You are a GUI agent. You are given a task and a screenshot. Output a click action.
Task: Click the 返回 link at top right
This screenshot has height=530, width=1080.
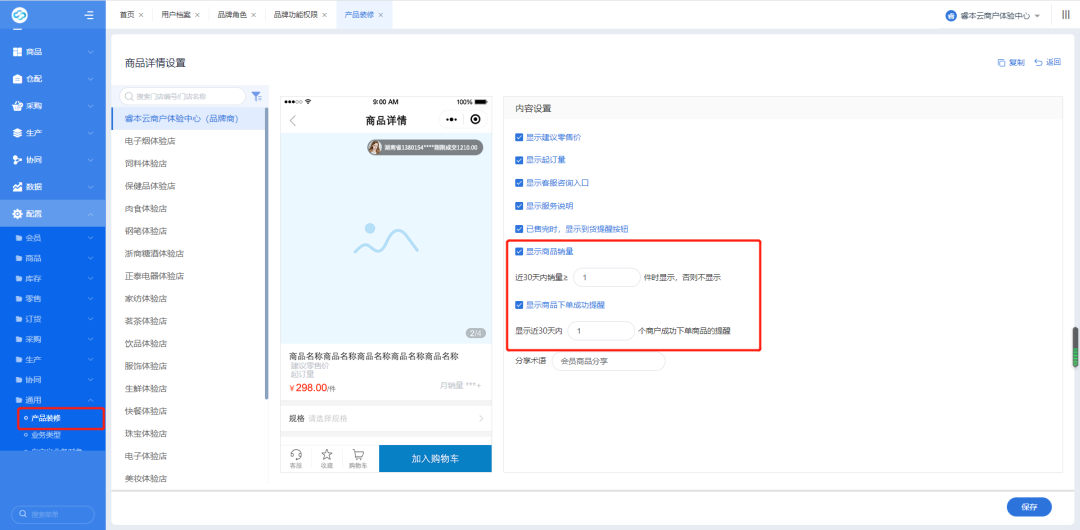[x=1048, y=63]
